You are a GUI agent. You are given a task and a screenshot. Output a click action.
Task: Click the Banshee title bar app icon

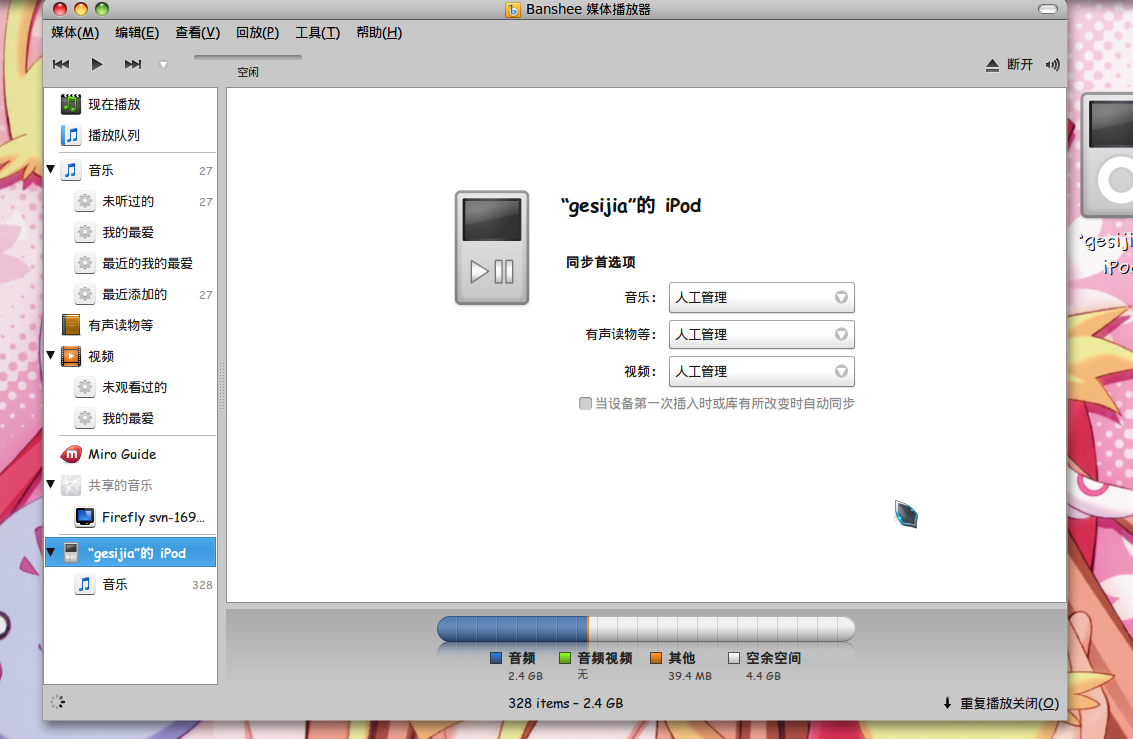pos(513,9)
